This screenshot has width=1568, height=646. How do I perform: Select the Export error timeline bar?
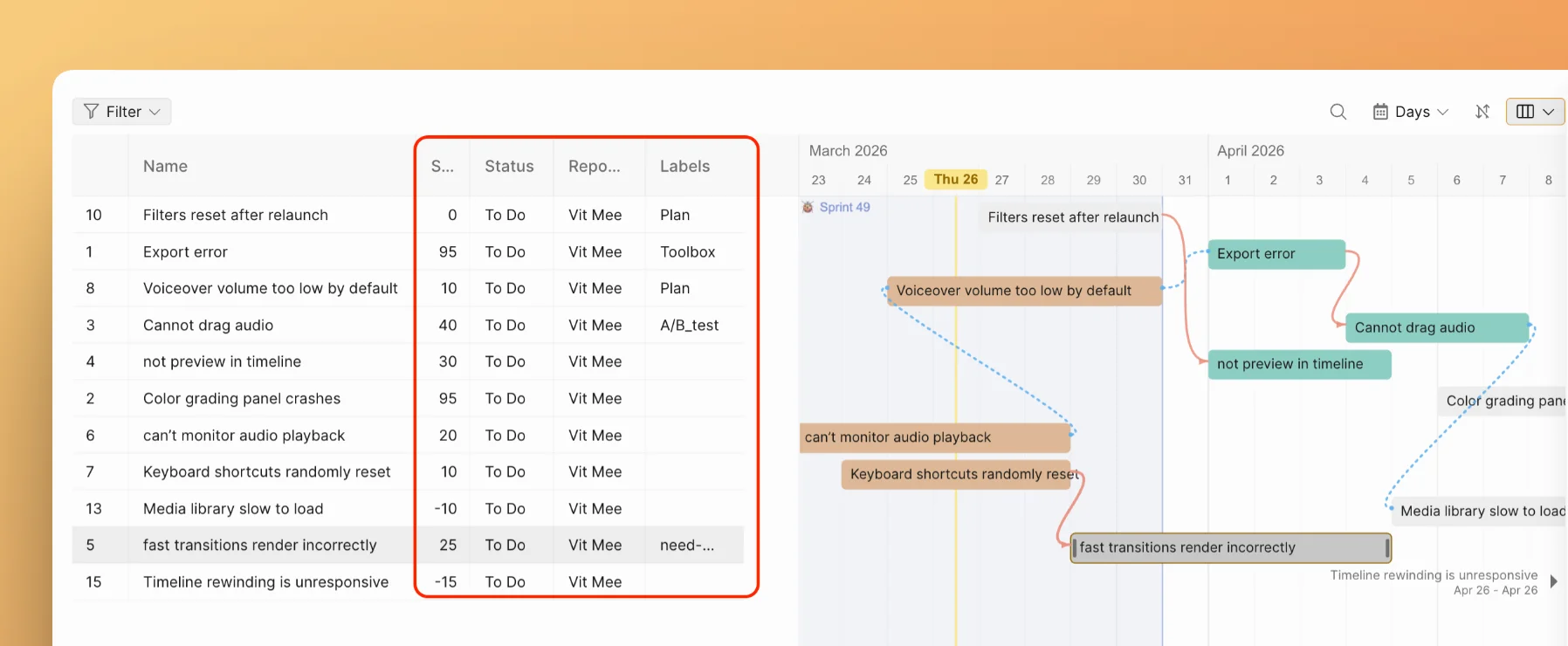pyautogui.click(x=1276, y=254)
